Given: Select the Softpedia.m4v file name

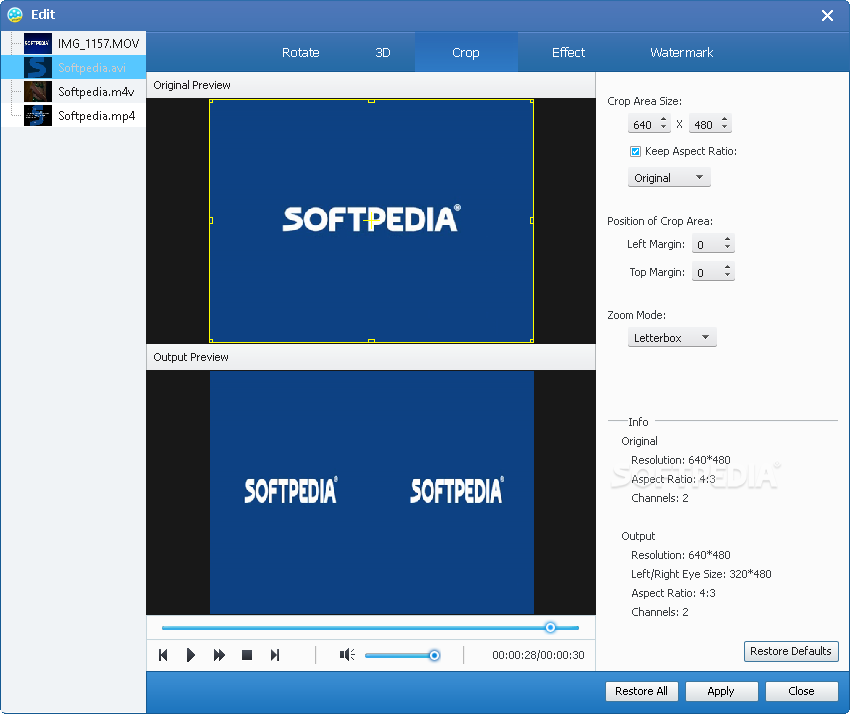Looking at the screenshot, I should 96,92.
